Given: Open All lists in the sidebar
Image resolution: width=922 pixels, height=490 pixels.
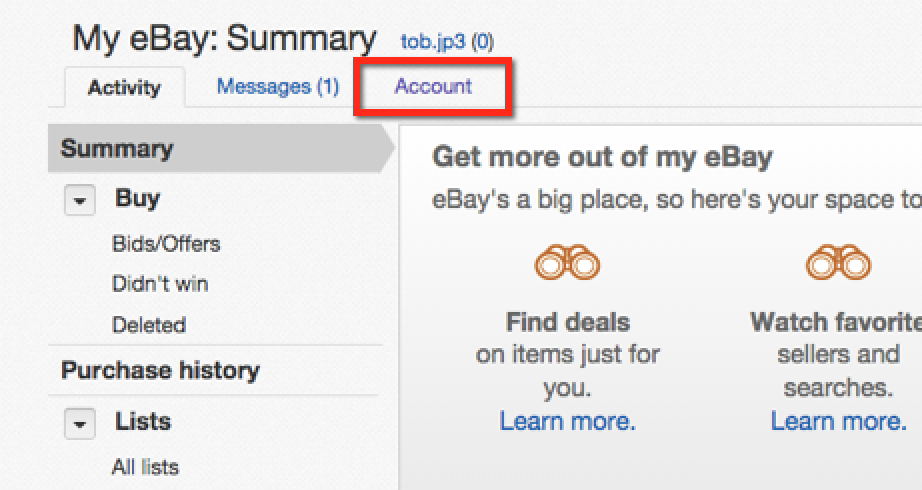Looking at the screenshot, I should 145,467.
